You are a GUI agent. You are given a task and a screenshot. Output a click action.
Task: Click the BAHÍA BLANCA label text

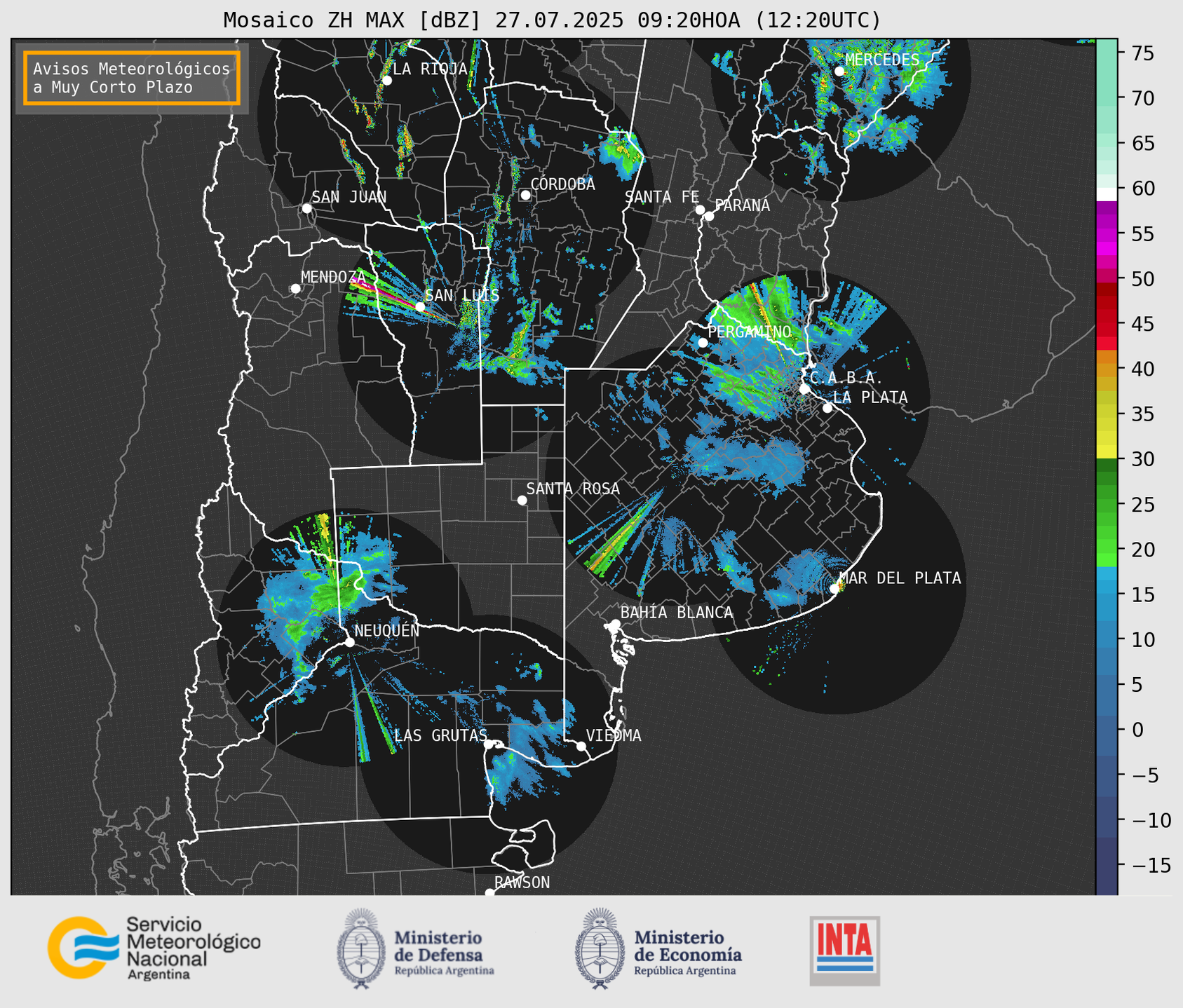tap(677, 613)
